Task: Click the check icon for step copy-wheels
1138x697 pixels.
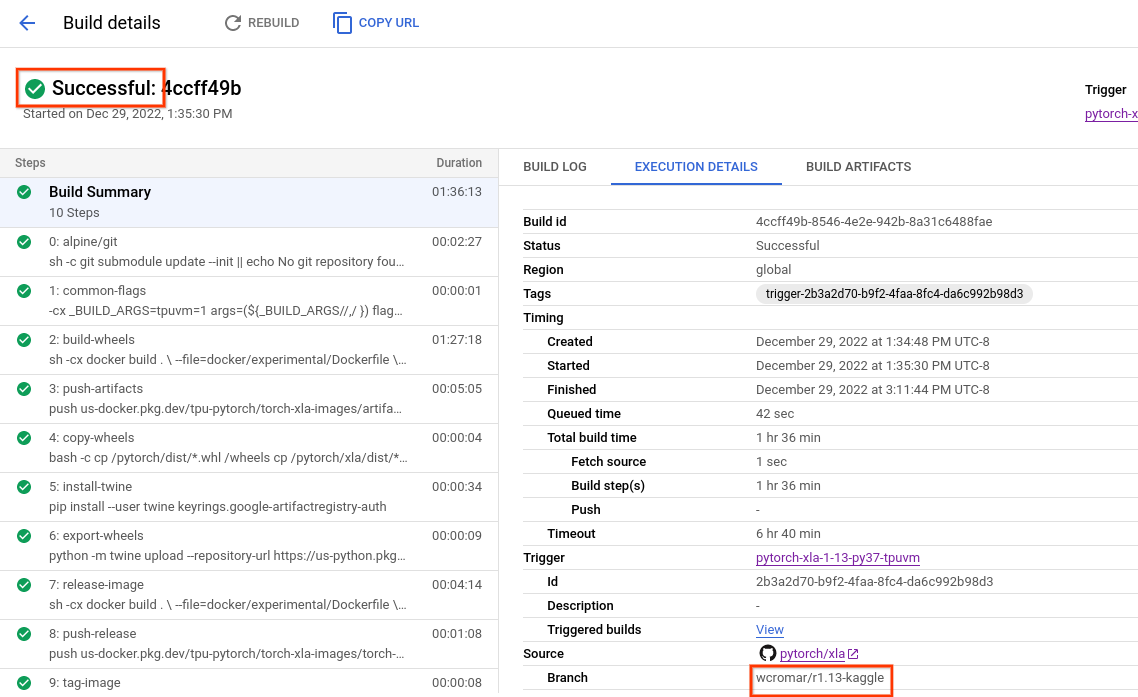Action: pyautogui.click(x=24, y=438)
